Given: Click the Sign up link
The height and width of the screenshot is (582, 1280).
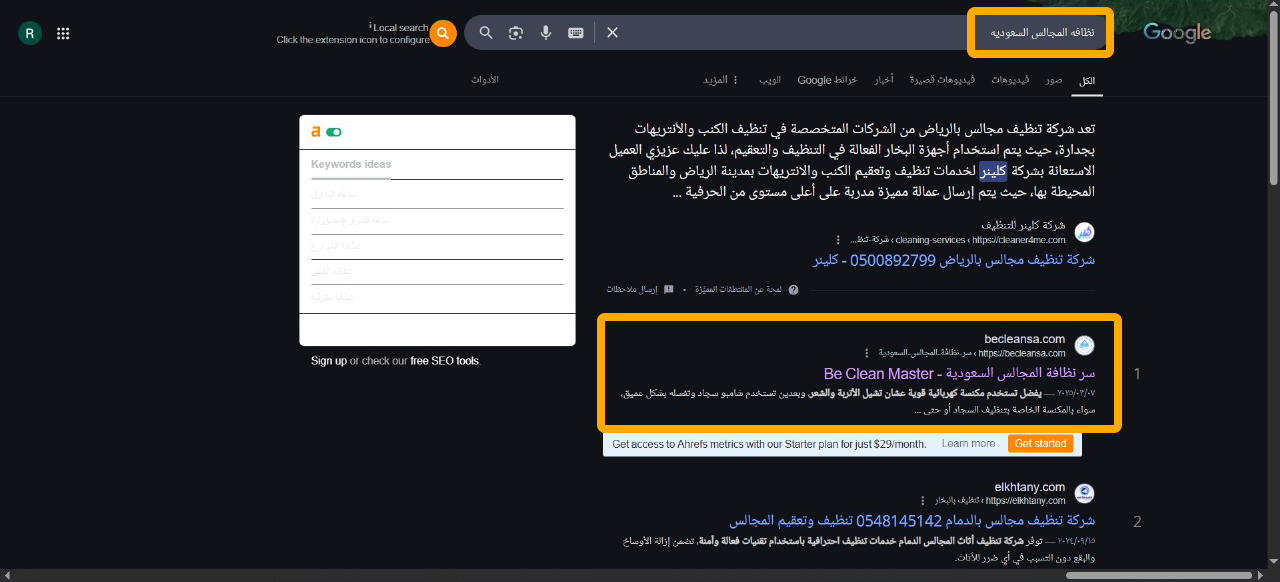Looking at the screenshot, I should [329, 361].
